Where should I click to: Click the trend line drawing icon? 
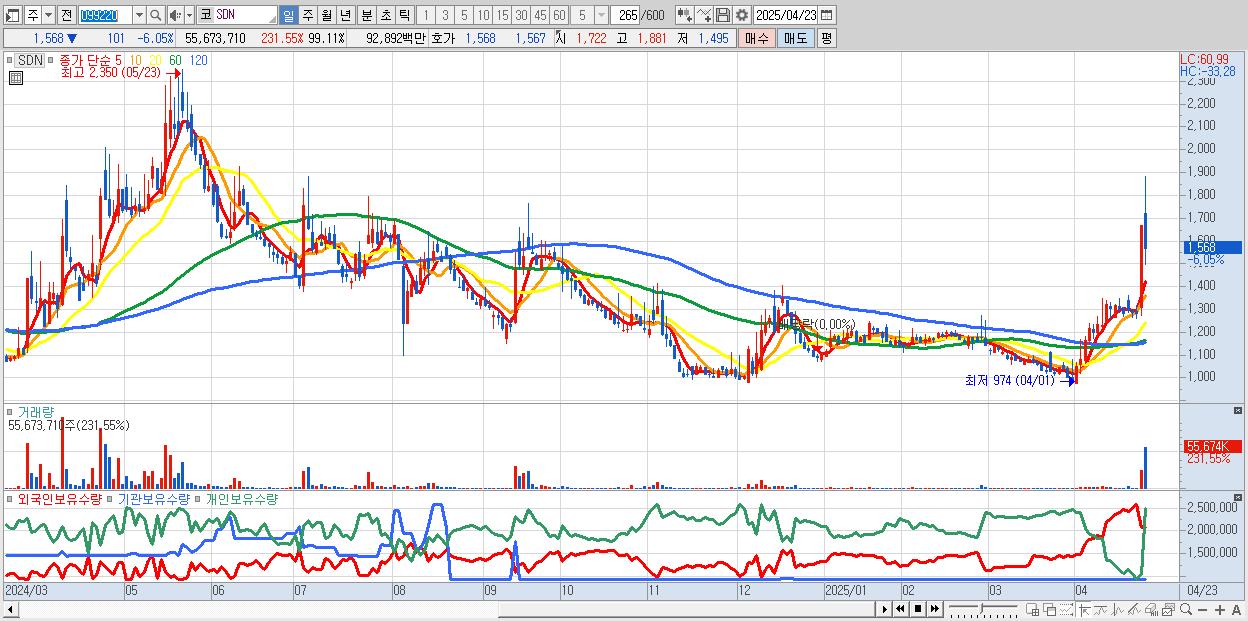[1101, 609]
